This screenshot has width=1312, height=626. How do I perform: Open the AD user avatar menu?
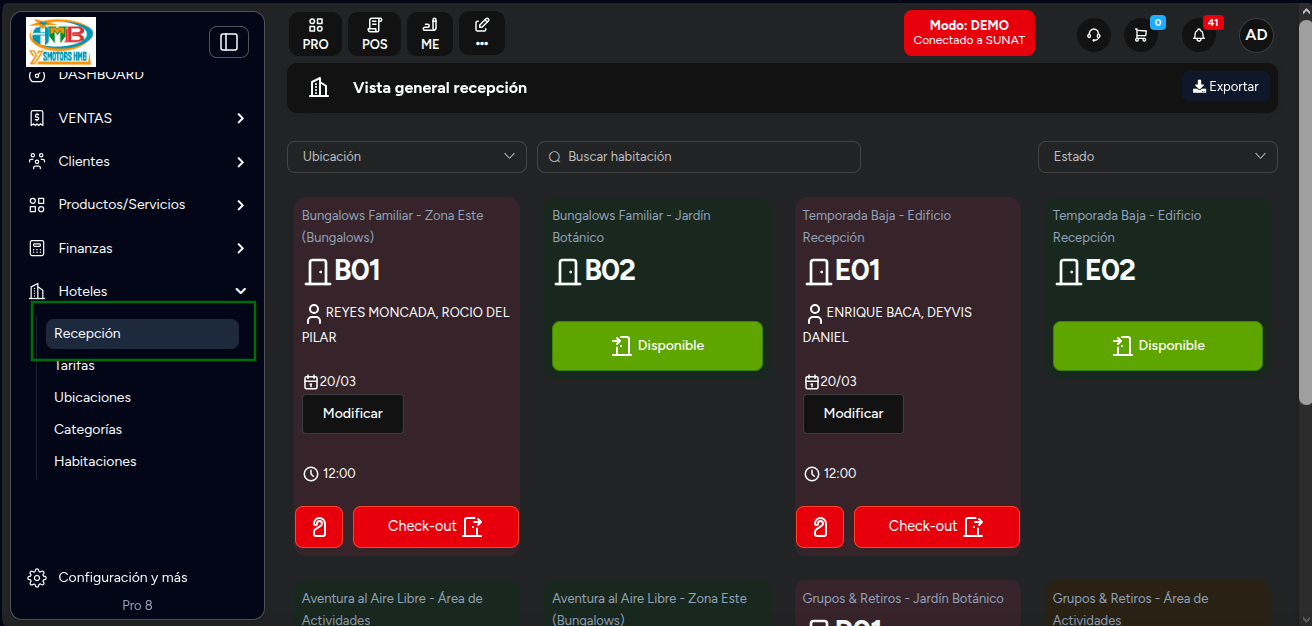1256,35
